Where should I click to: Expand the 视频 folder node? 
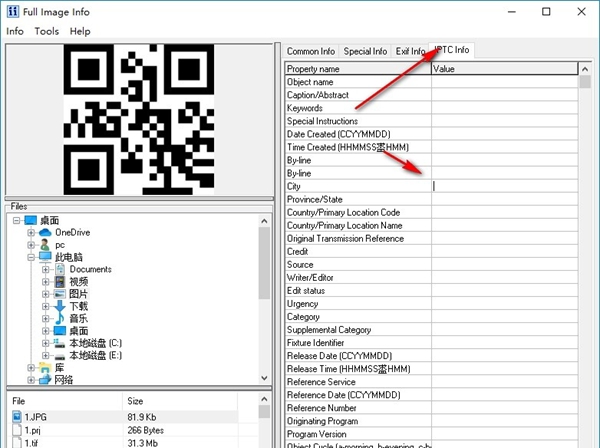(x=46, y=282)
